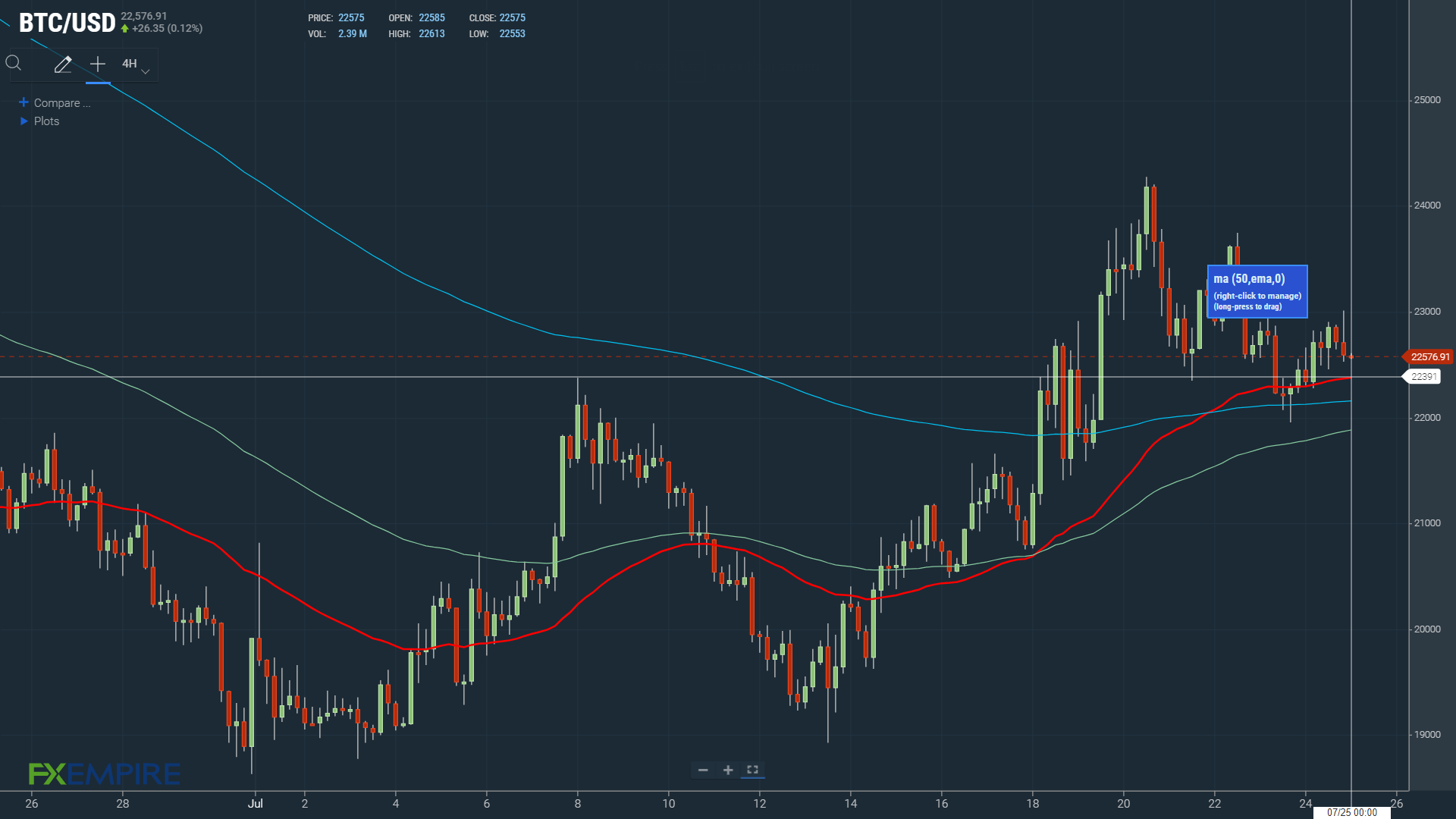Click the 22391 crosshair price label
Viewport: 1456px width, 819px height.
click(1423, 377)
